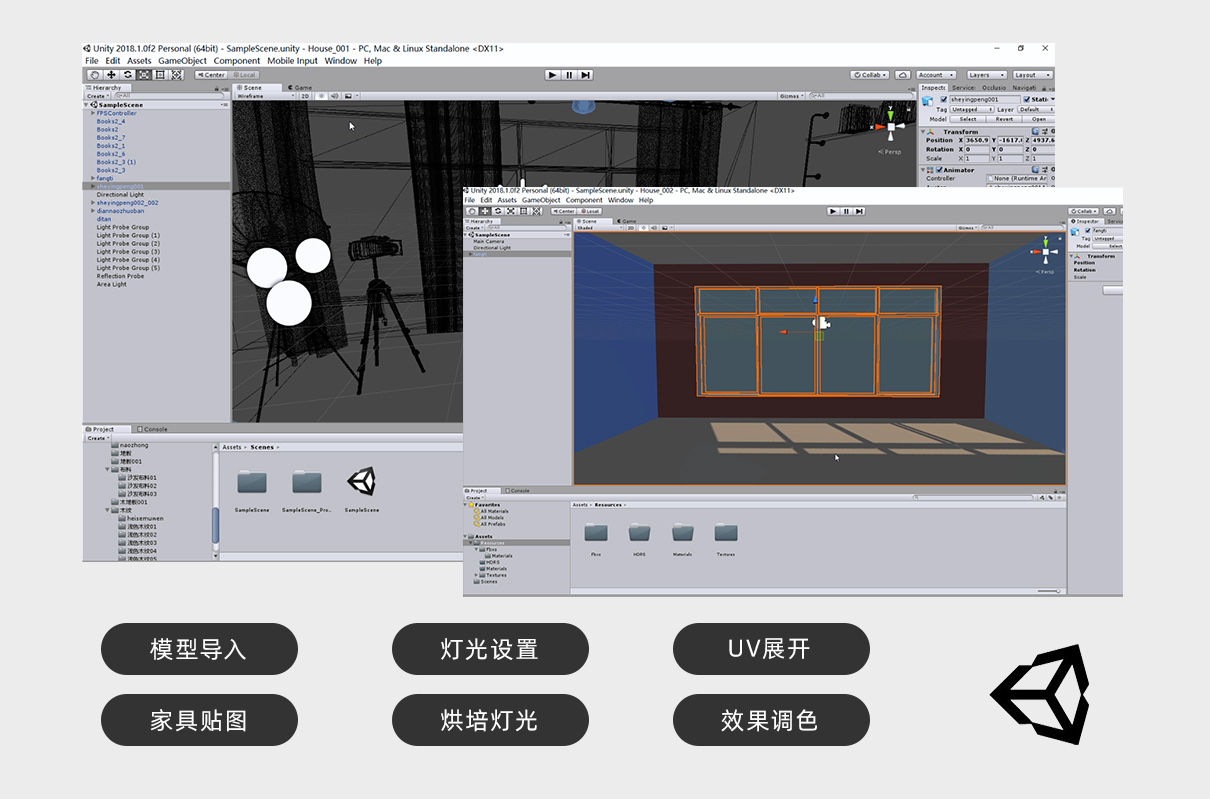Screen dimensions: 1210x799
Task: Click the 模型导入 button
Action: pos(199,649)
